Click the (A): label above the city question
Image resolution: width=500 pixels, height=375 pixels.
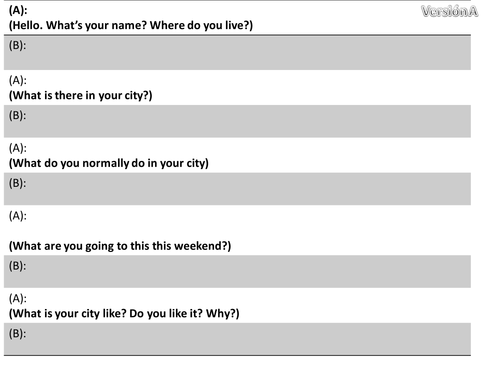pyautogui.click(x=18, y=80)
